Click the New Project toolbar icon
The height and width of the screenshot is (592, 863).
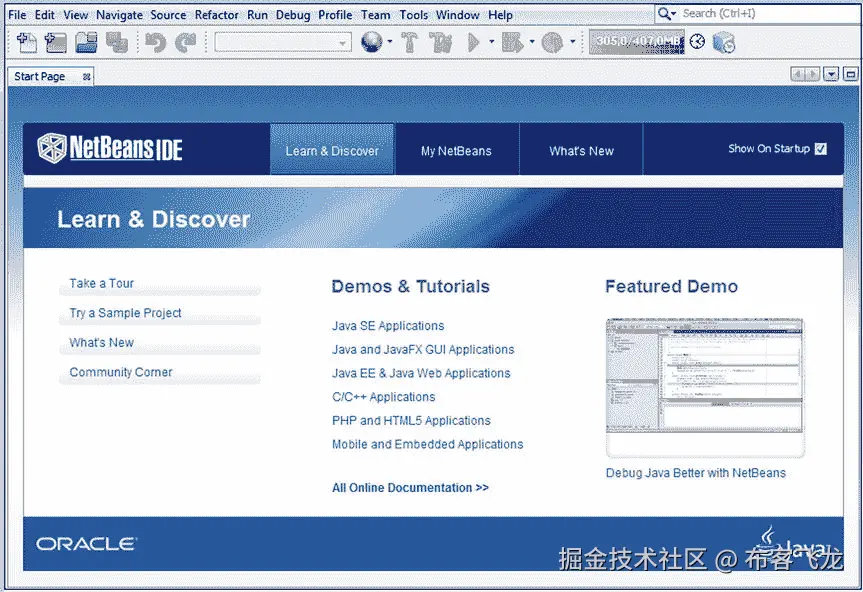pos(55,42)
